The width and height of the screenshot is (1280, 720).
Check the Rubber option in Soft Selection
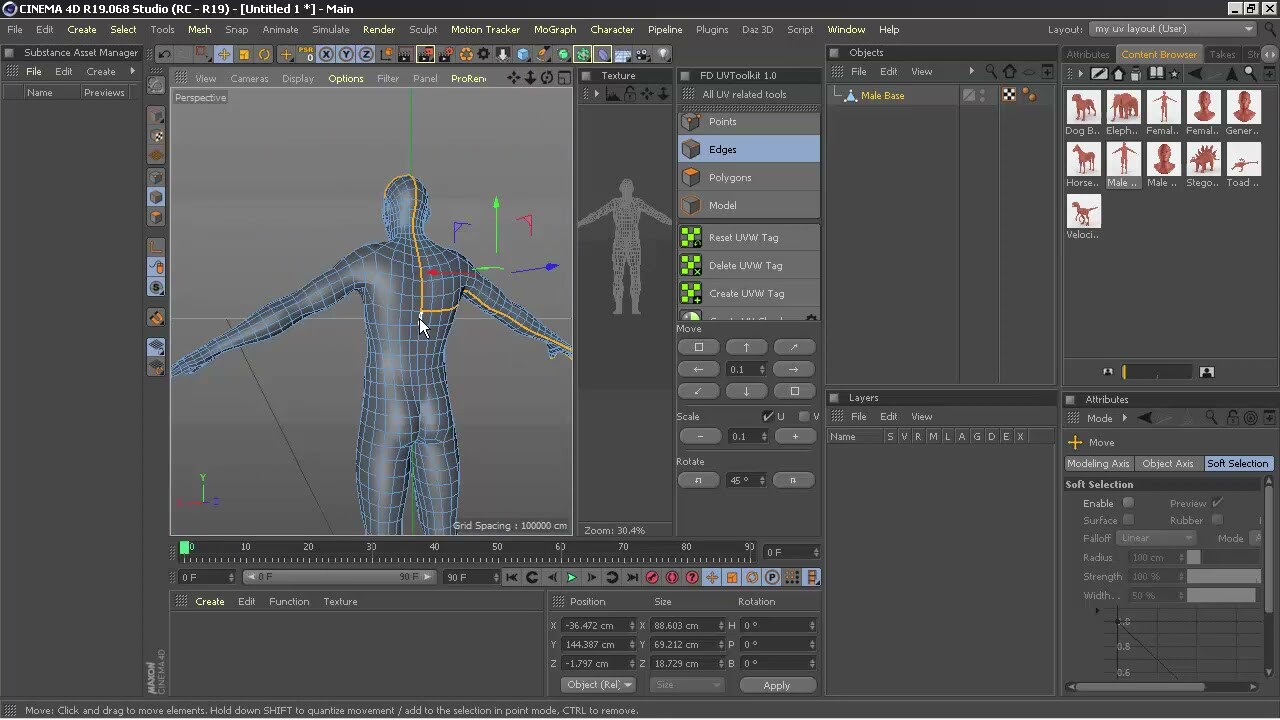click(1217, 520)
